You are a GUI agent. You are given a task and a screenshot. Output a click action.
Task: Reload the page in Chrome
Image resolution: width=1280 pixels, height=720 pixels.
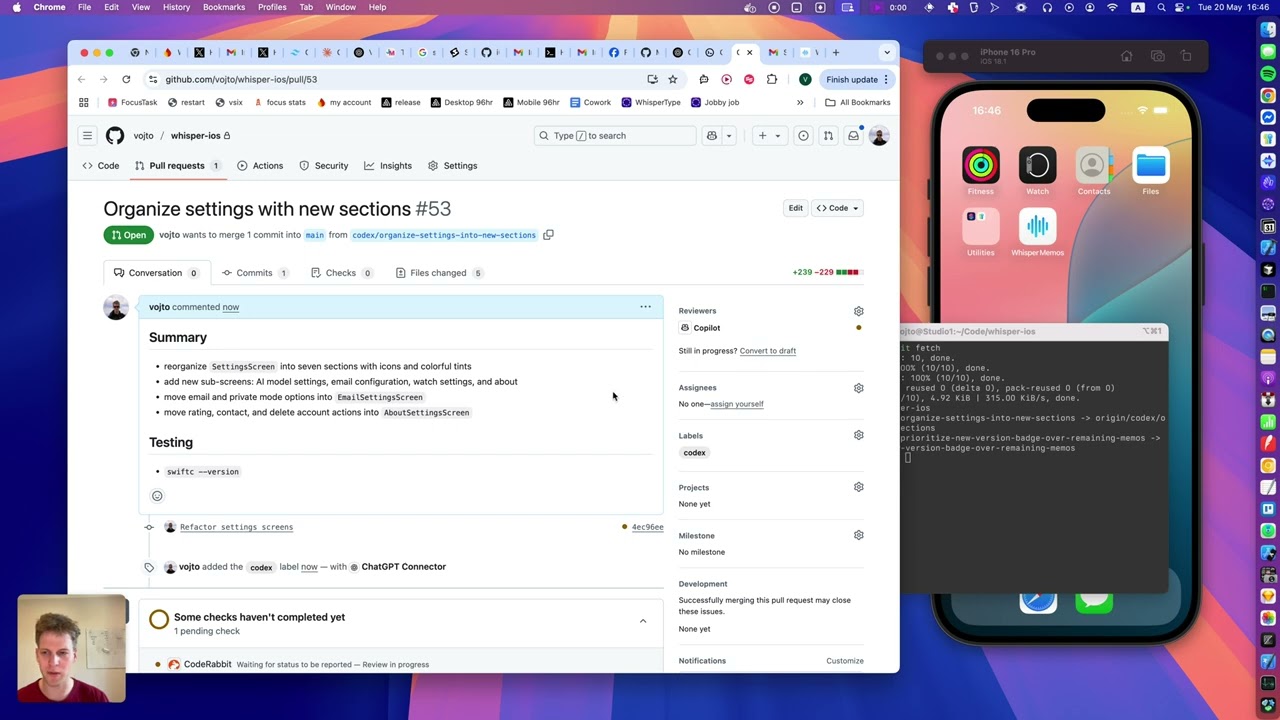tap(126, 80)
